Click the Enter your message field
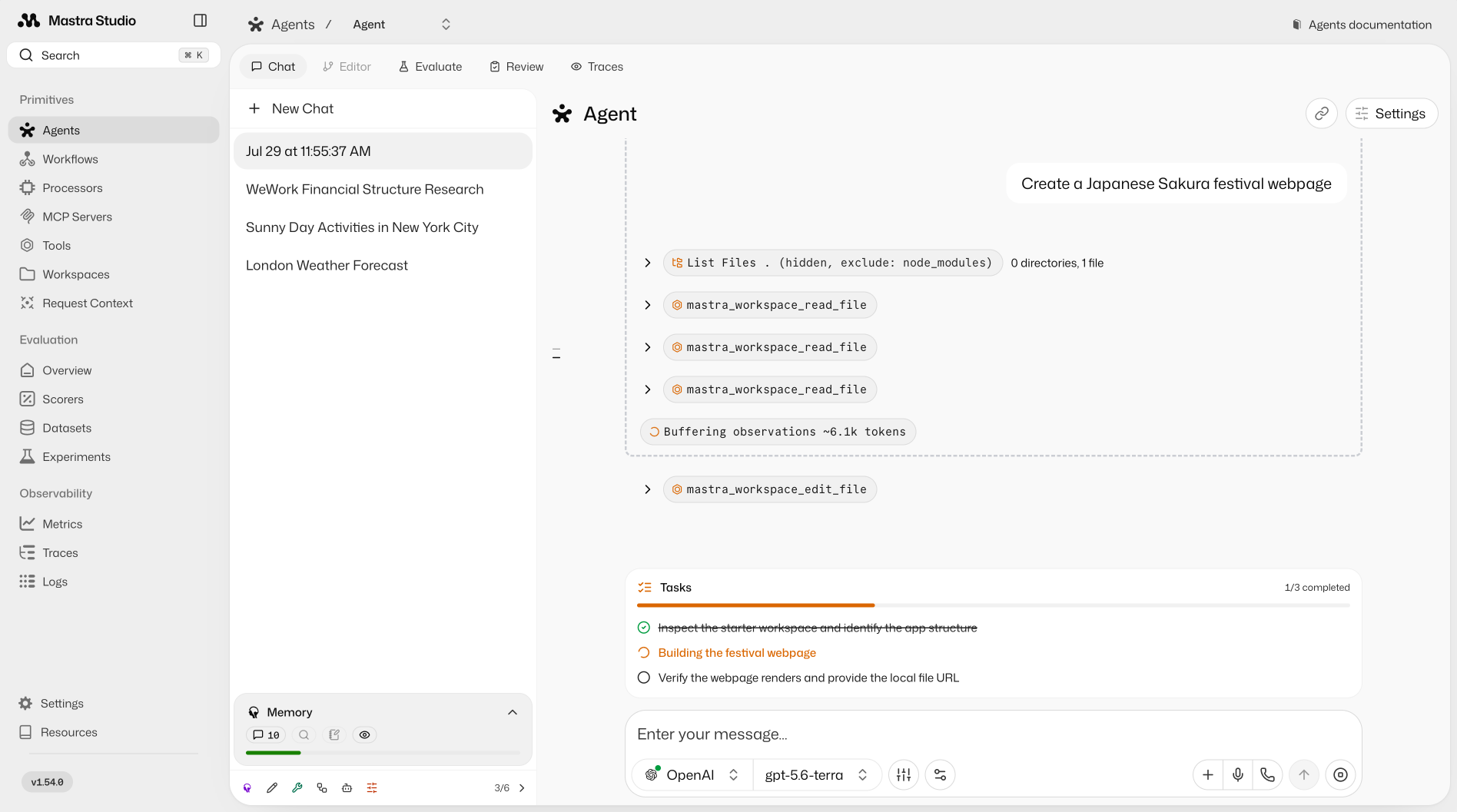Viewport: 1457px width, 812px height. coord(993,734)
